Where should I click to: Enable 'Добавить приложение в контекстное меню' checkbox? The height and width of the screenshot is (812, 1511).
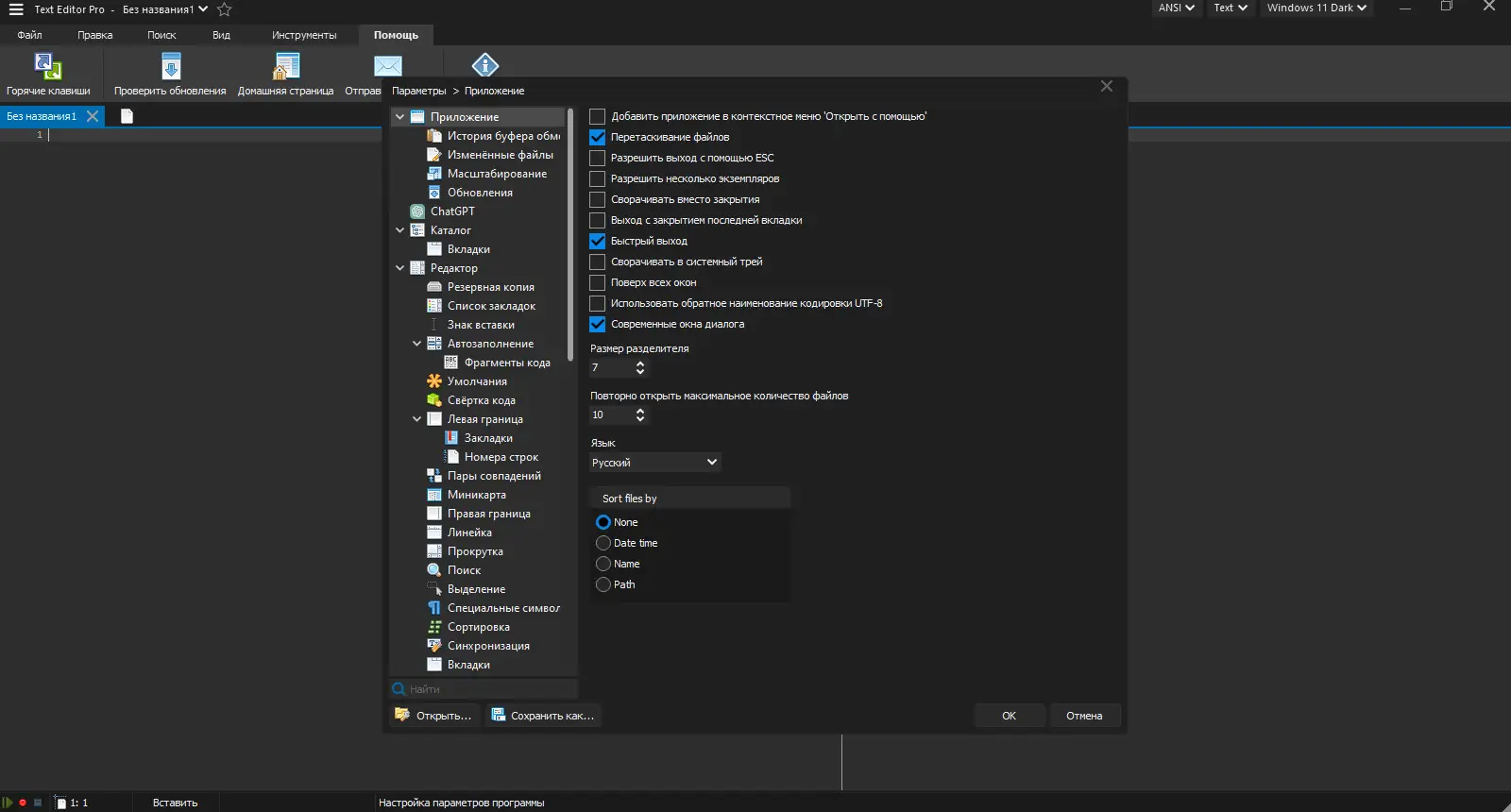tap(598, 116)
